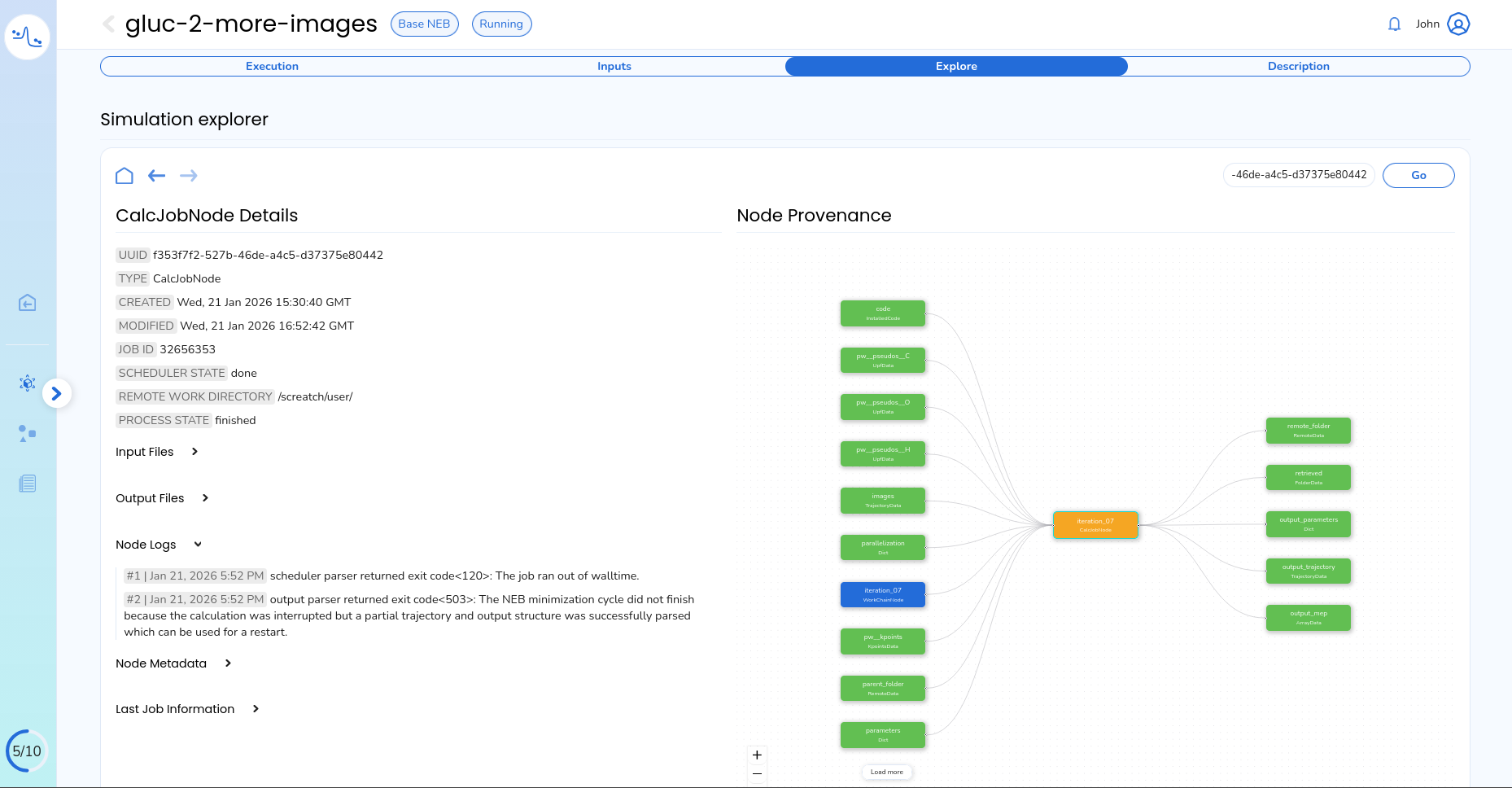Open the John user profile icon
Image resolution: width=1512 pixels, height=788 pixels.
pyautogui.click(x=1458, y=24)
